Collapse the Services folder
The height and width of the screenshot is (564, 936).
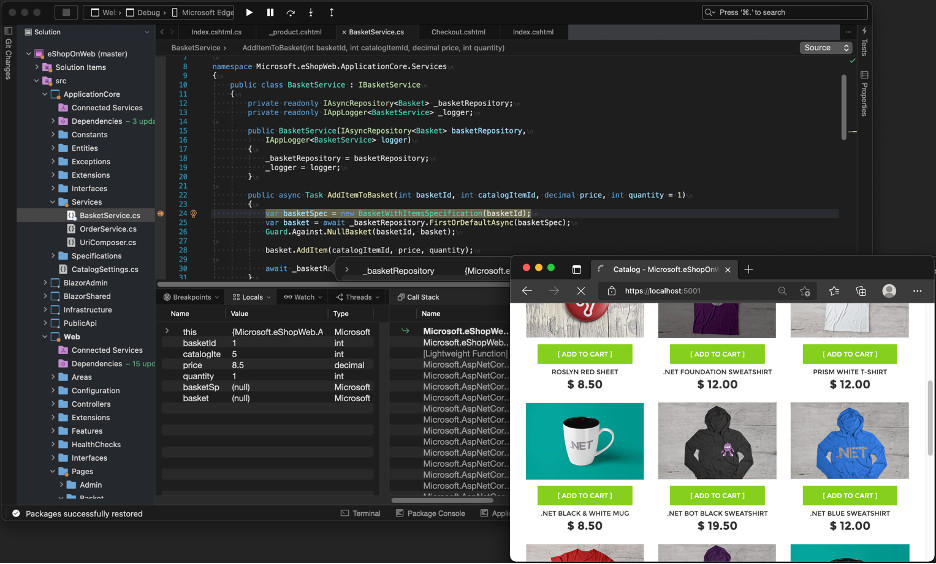coord(53,202)
